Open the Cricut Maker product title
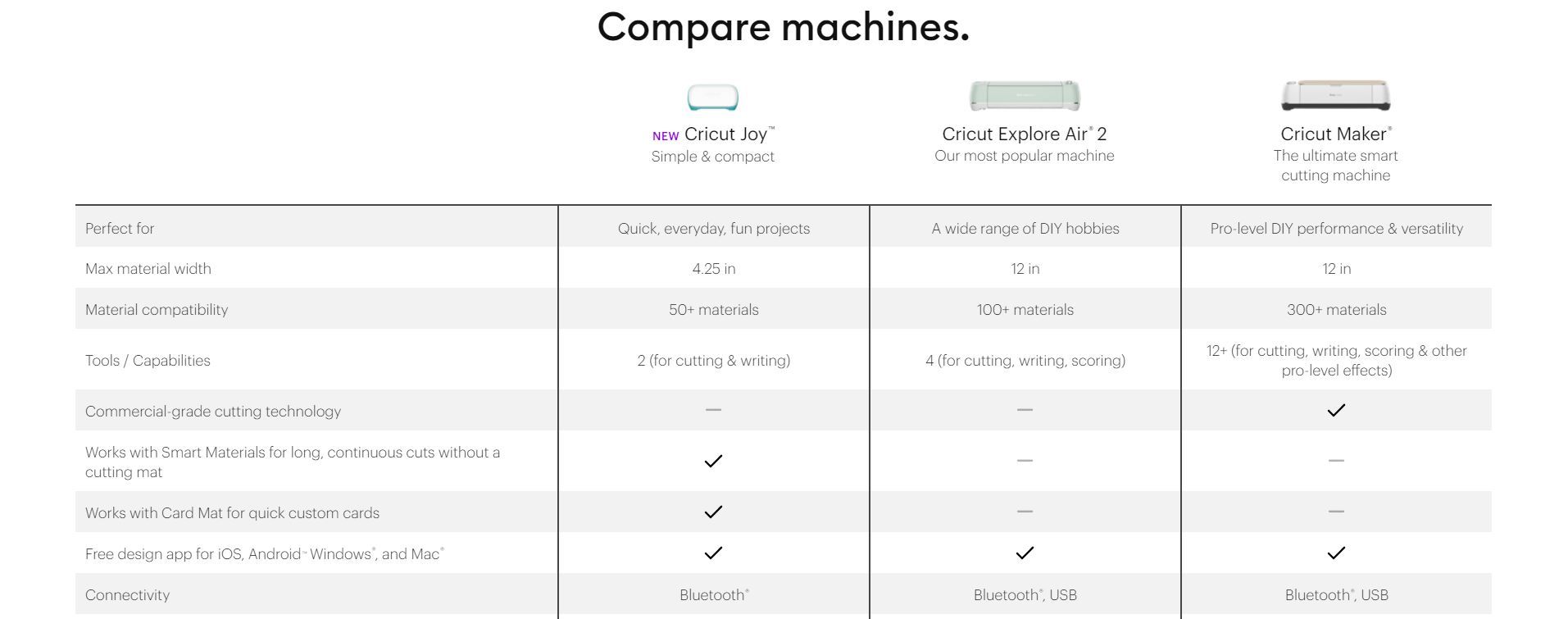The height and width of the screenshot is (619, 1568). tap(1335, 134)
